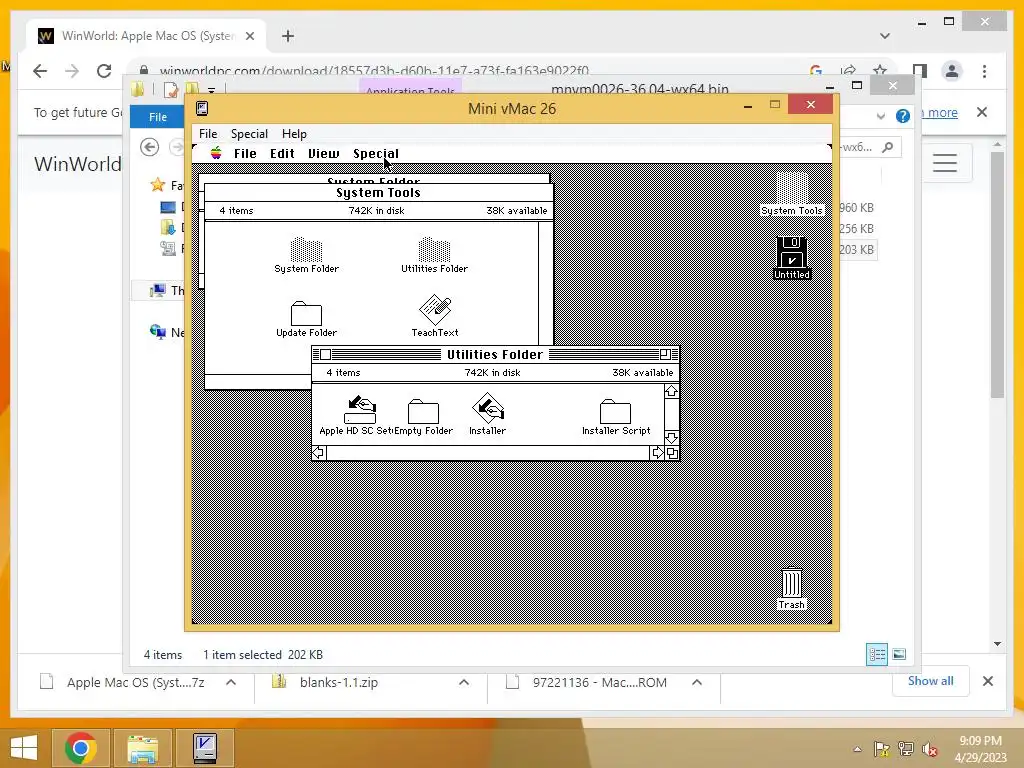The height and width of the screenshot is (768, 1024).
Task: Select the System Folder icon in System Tools window
Action: pos(306,255)
